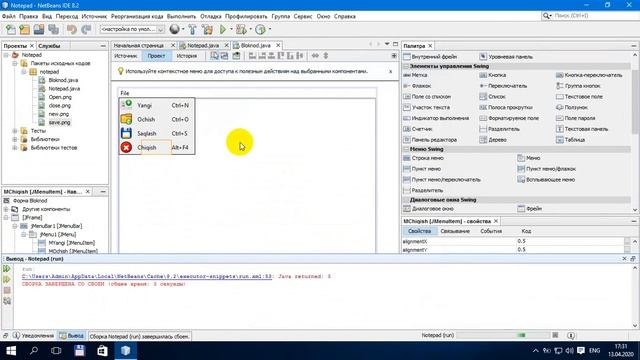Switch to the История view
Image resolution: width=640 pixels, height=360 pixels.
[x=187, y=56]
